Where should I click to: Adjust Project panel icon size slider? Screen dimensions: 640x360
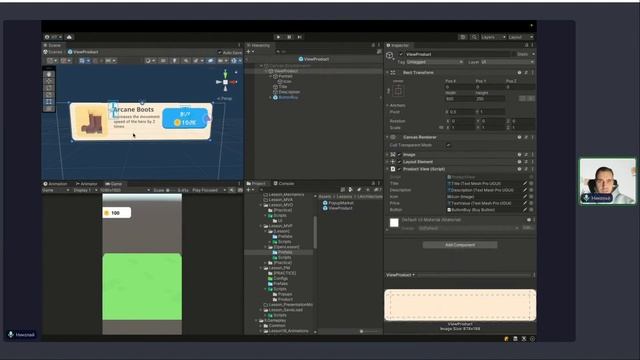[x=368, y=331]
